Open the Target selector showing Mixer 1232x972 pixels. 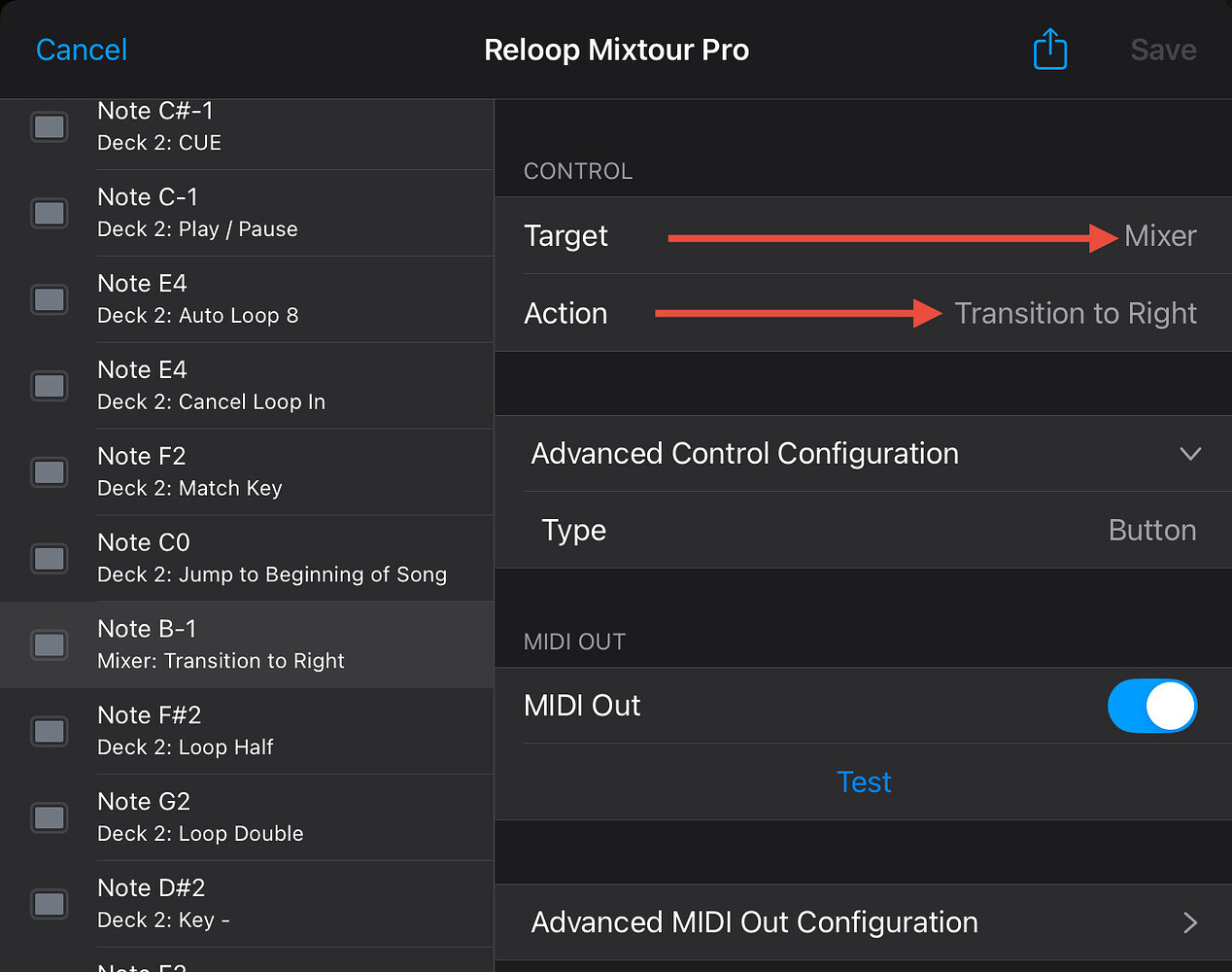(x=1160, y=236)
